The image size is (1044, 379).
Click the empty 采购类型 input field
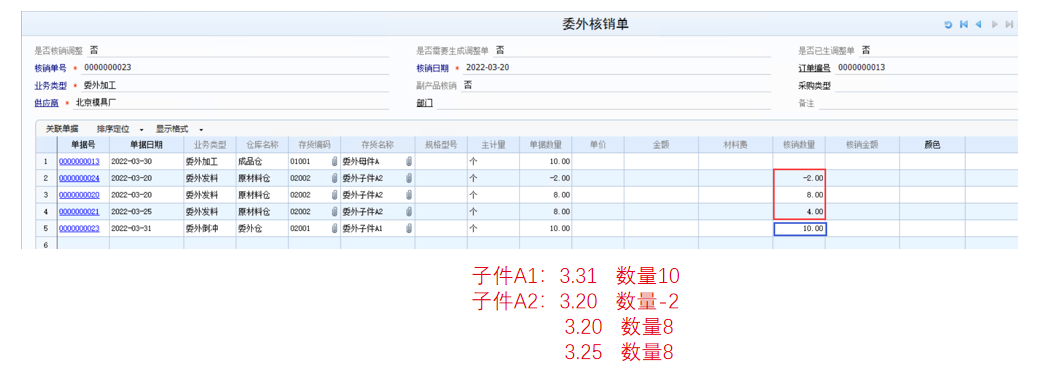pos(926,85)
